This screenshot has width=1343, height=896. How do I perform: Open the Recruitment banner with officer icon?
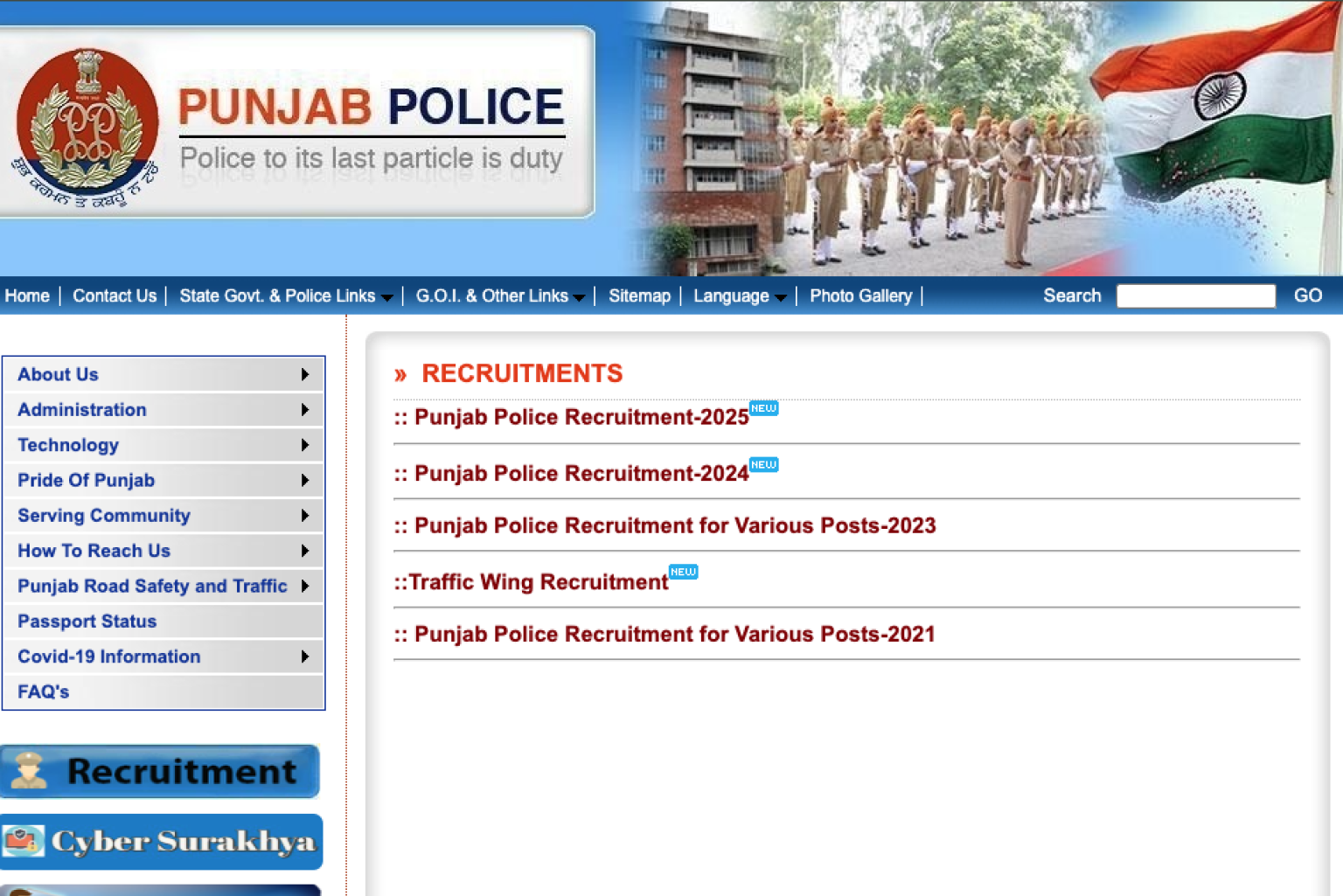[x=160, y=771]
